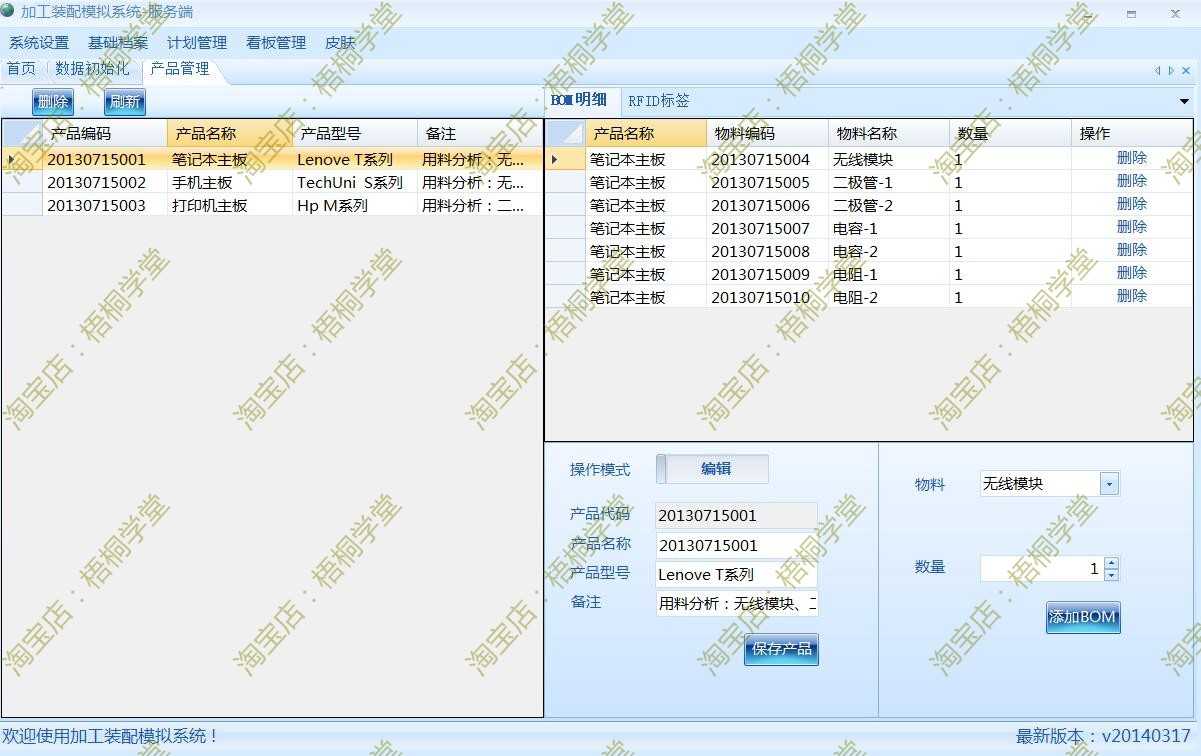Click the 手机主板 product name cell

coord(230,182)
